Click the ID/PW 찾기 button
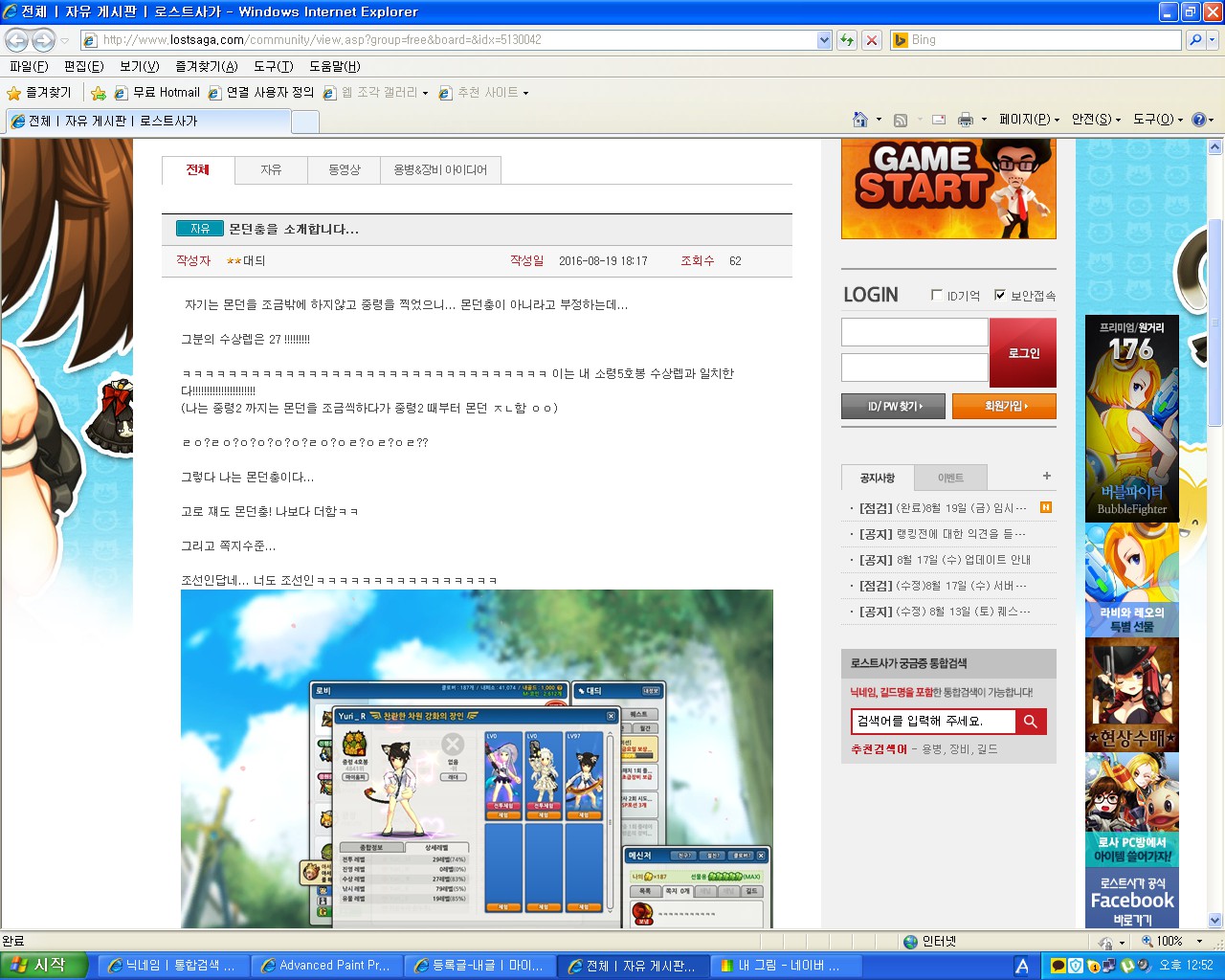Screen dimensions: 1225x980 click(x=893, y=406)
